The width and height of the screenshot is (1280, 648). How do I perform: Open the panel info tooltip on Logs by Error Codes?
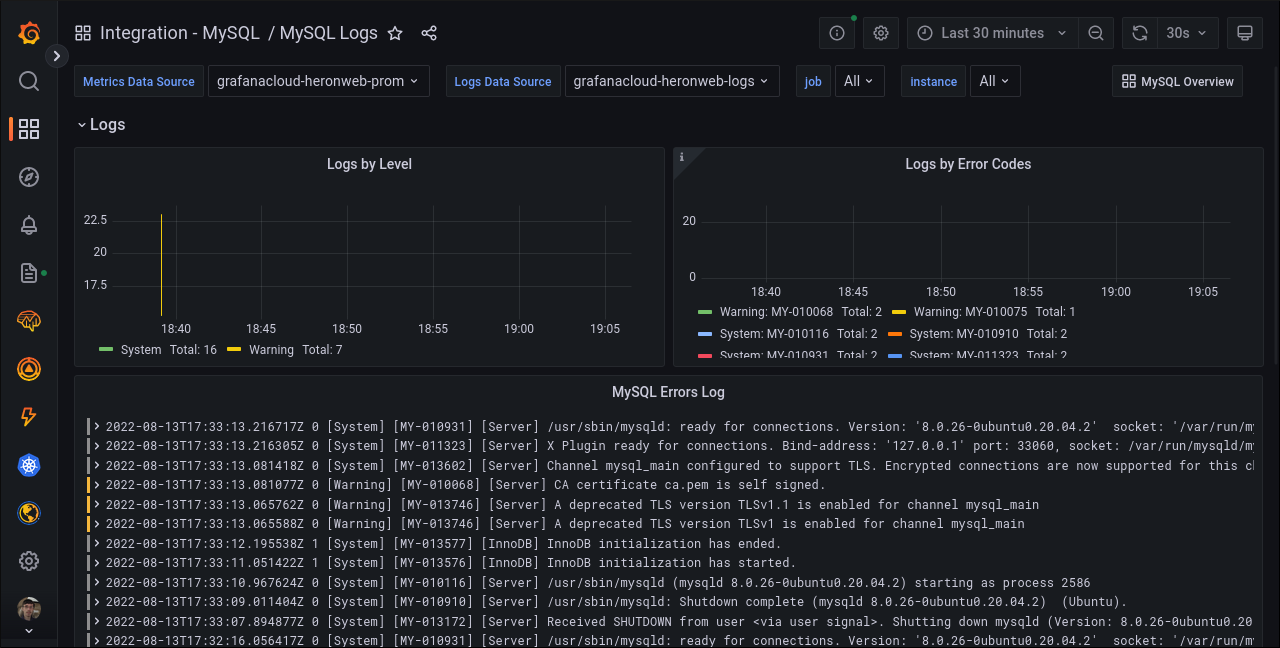[x=681, y=157]
